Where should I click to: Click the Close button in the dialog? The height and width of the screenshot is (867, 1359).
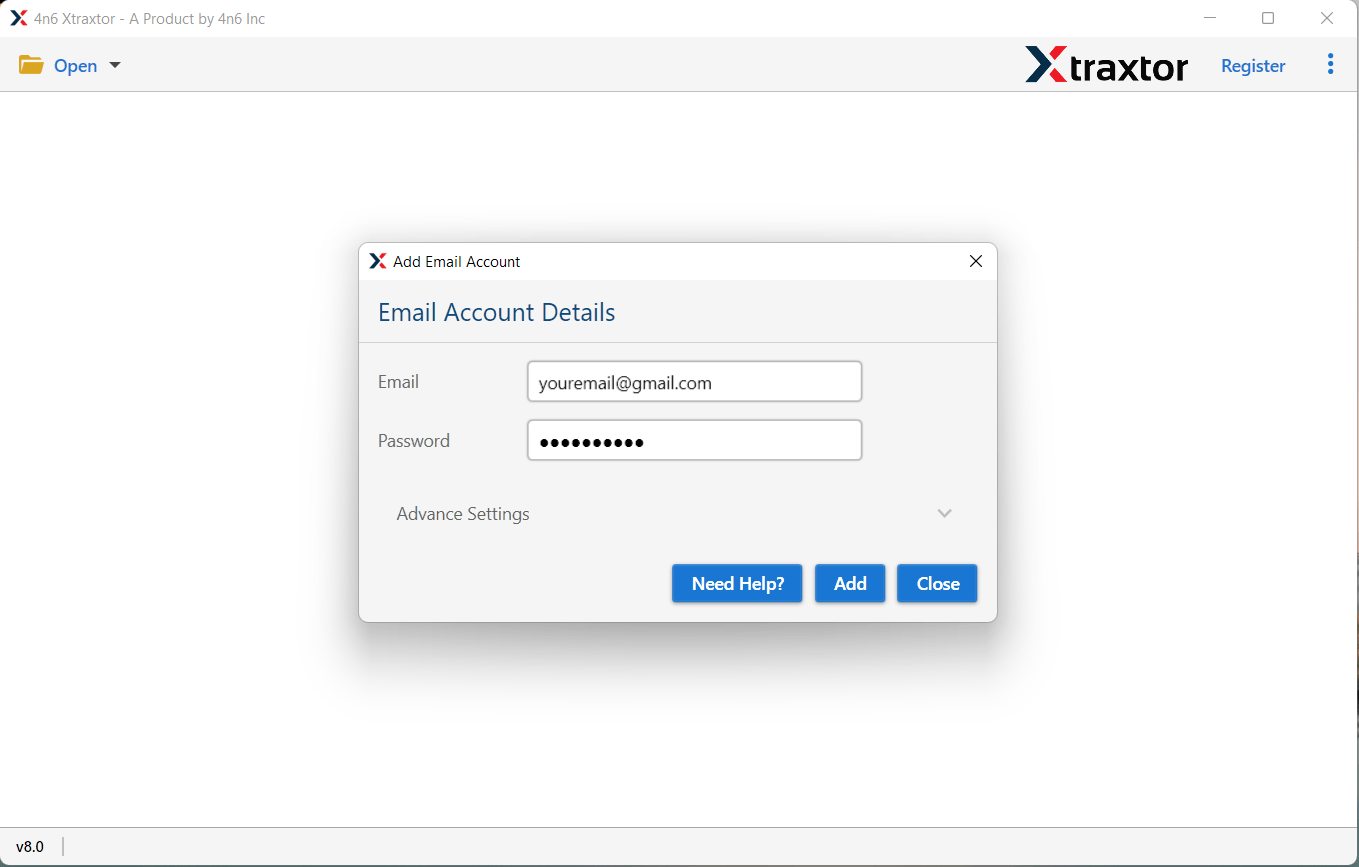click(936, 583)
